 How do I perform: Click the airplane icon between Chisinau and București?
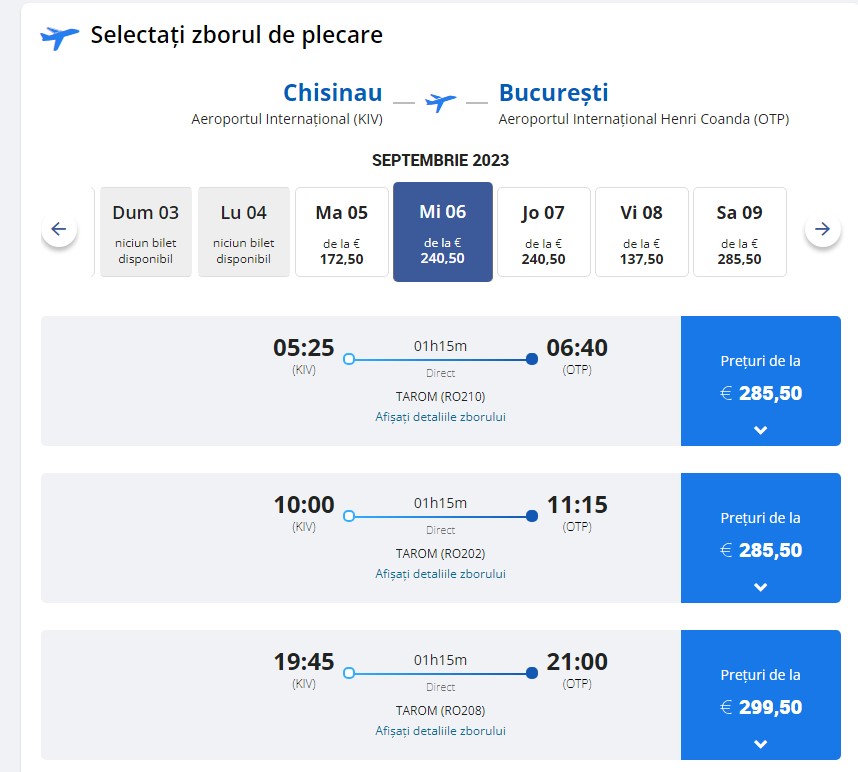tap(440, 102)
